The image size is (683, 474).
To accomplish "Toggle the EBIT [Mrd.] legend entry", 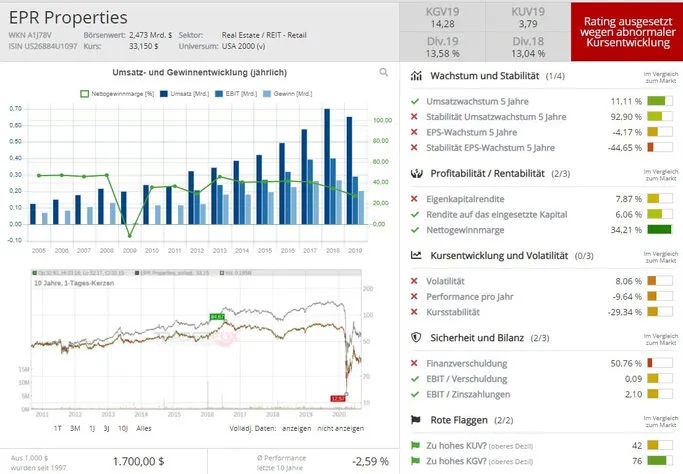I will (x=236, y=94).
